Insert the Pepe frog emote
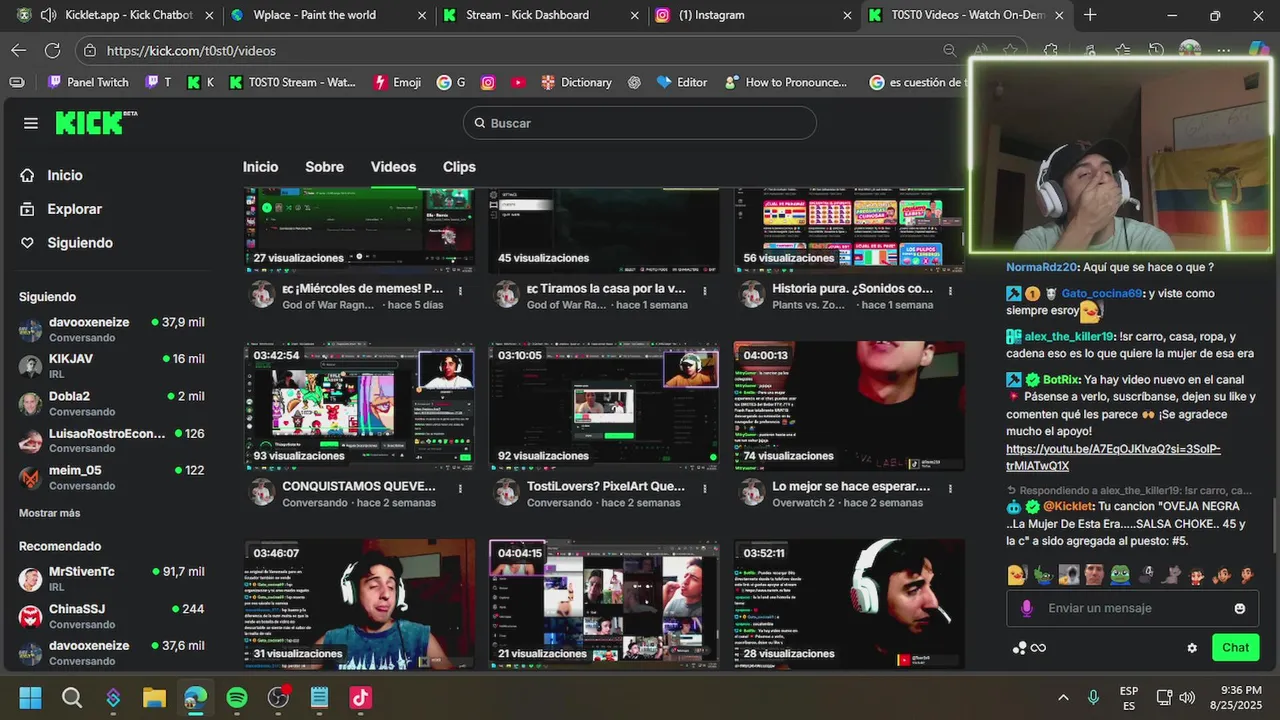Image resolution: width=1280 pixels, height=720 pixels. (1120, 574)
